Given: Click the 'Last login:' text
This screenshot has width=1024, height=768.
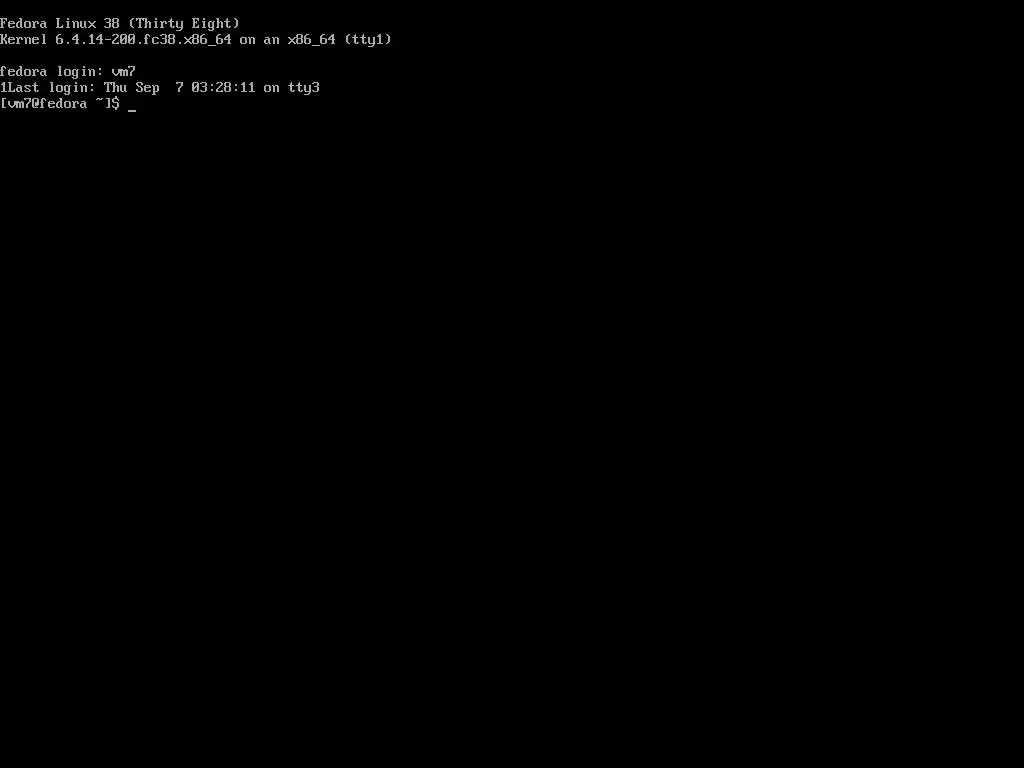Looking at the screenshot, I should point(52,88).
